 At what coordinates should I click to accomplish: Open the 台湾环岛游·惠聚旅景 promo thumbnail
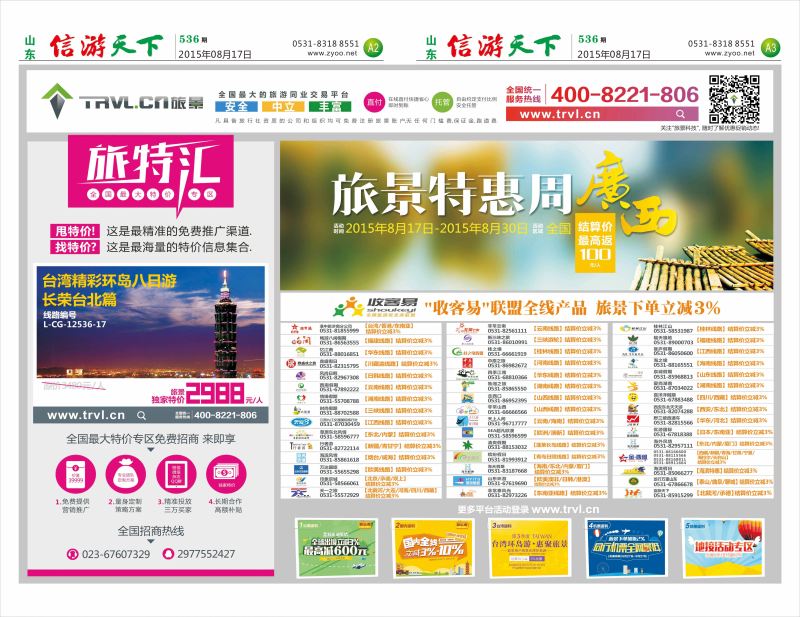[x=529, y=548]
